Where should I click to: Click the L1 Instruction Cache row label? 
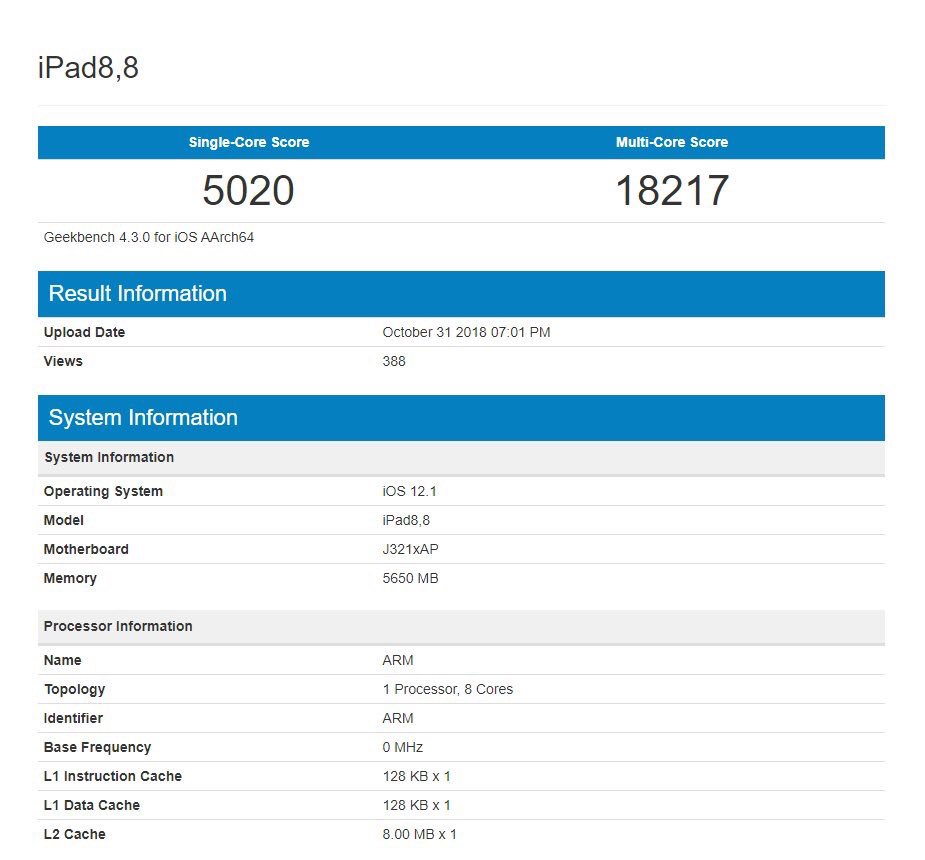(x=113, y=776)
